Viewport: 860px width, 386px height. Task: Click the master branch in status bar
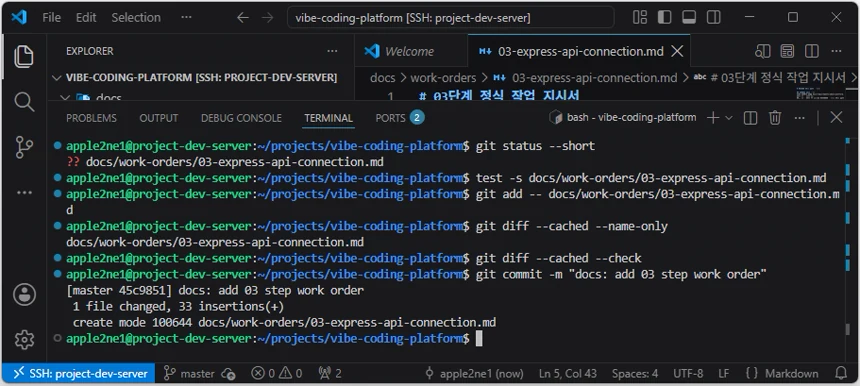tap(190, 374)
